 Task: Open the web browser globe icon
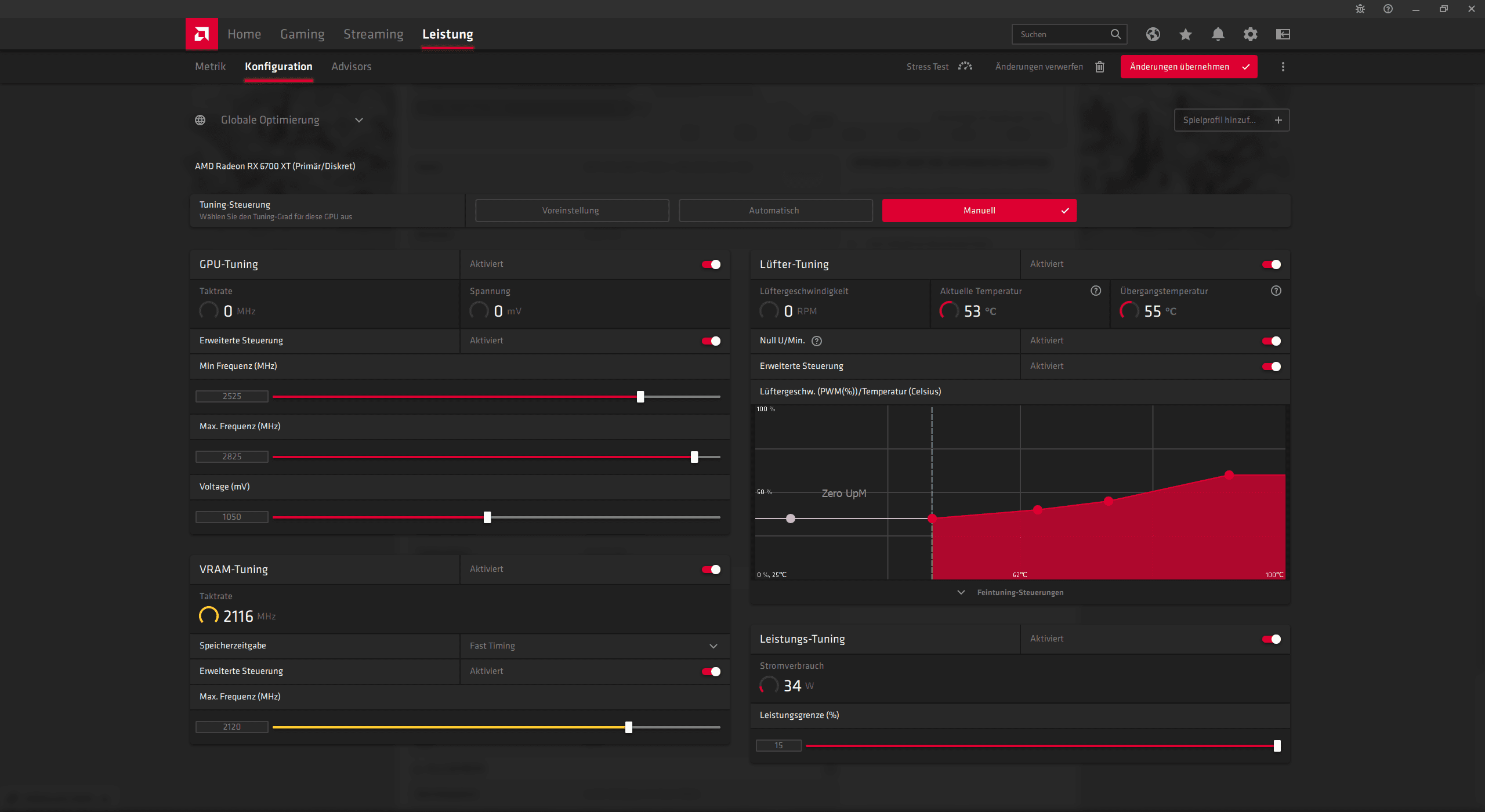coord(1153,34)
